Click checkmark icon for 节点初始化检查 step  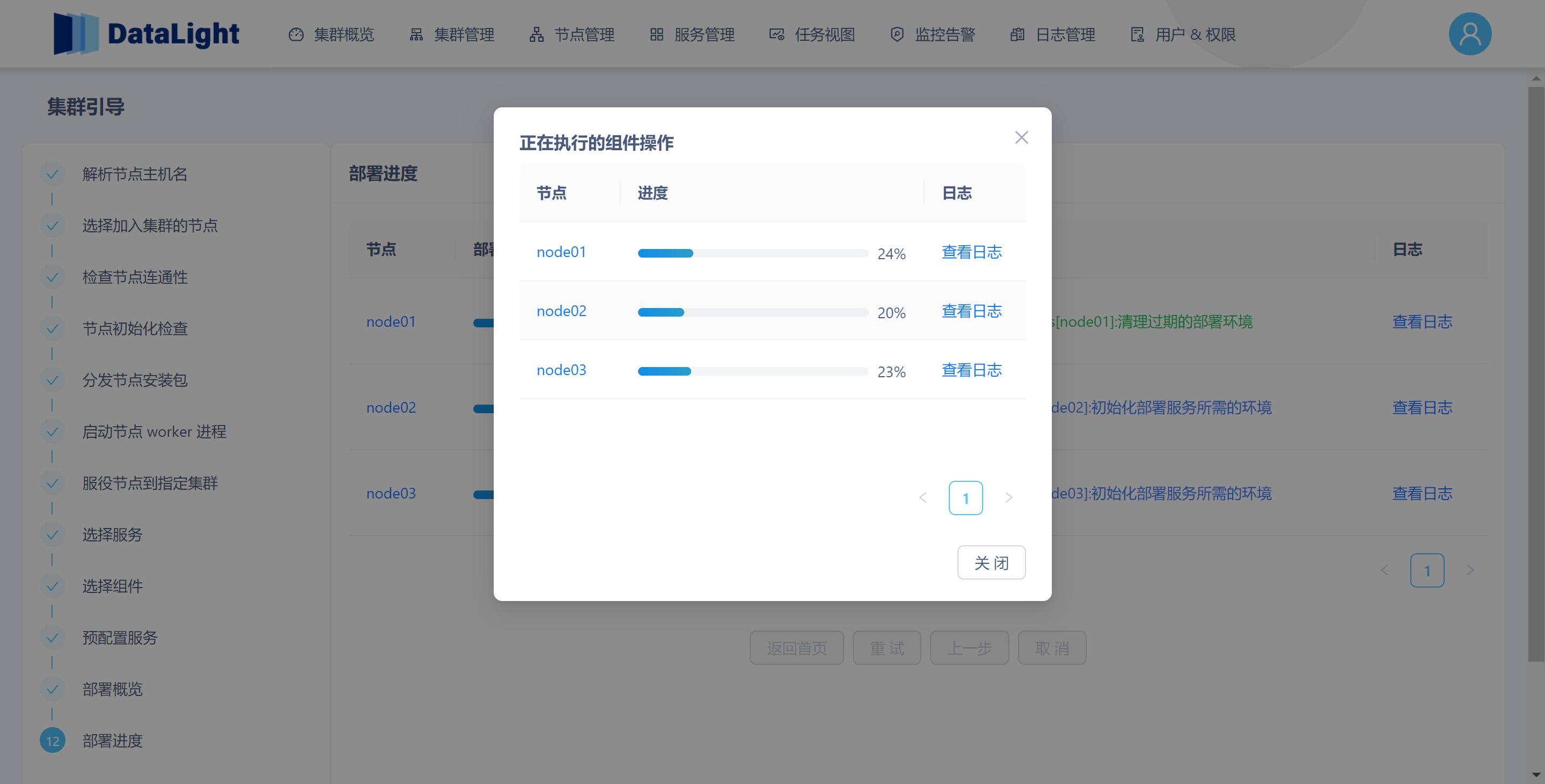pyautogui.click(x=52, y=329)
